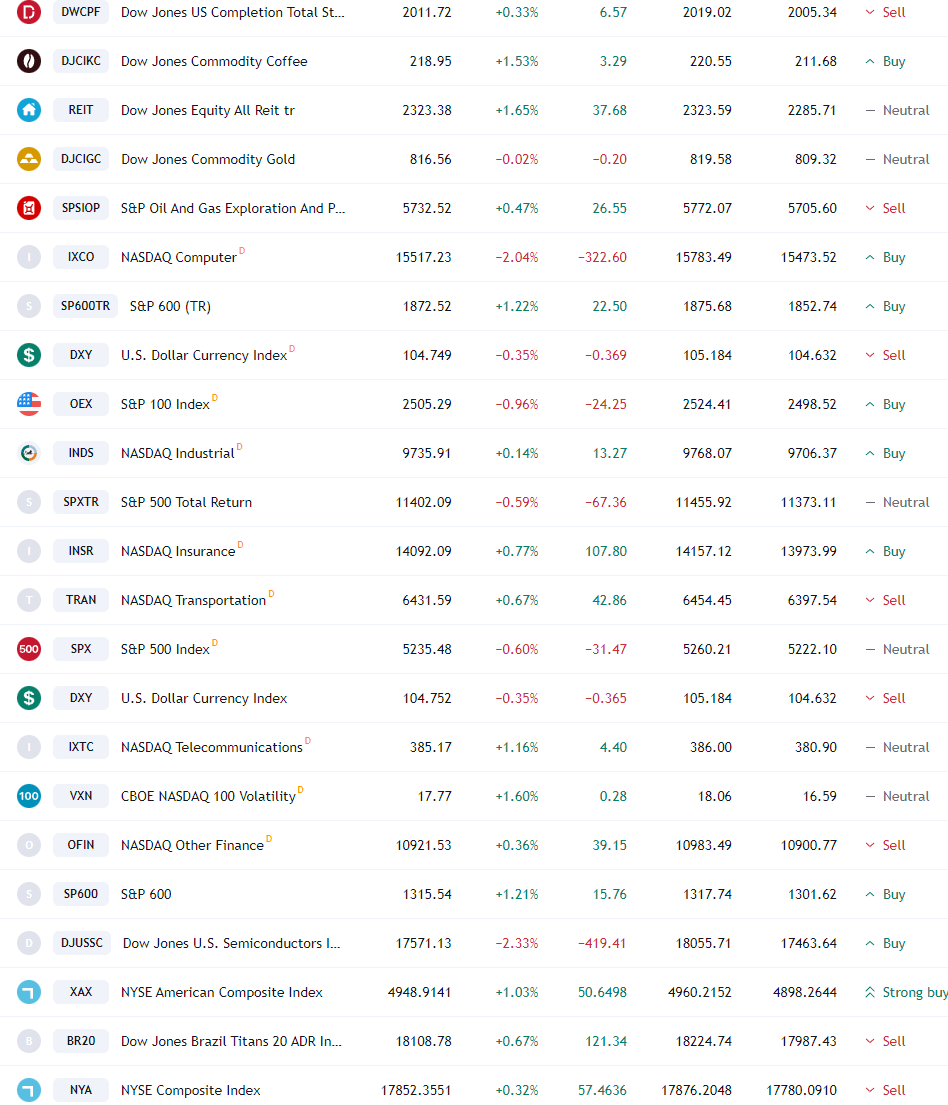This screenshot has width=948, height=1105.
Task: Click the IXCO row's grey placeholder icon
Action: (29, 257)
